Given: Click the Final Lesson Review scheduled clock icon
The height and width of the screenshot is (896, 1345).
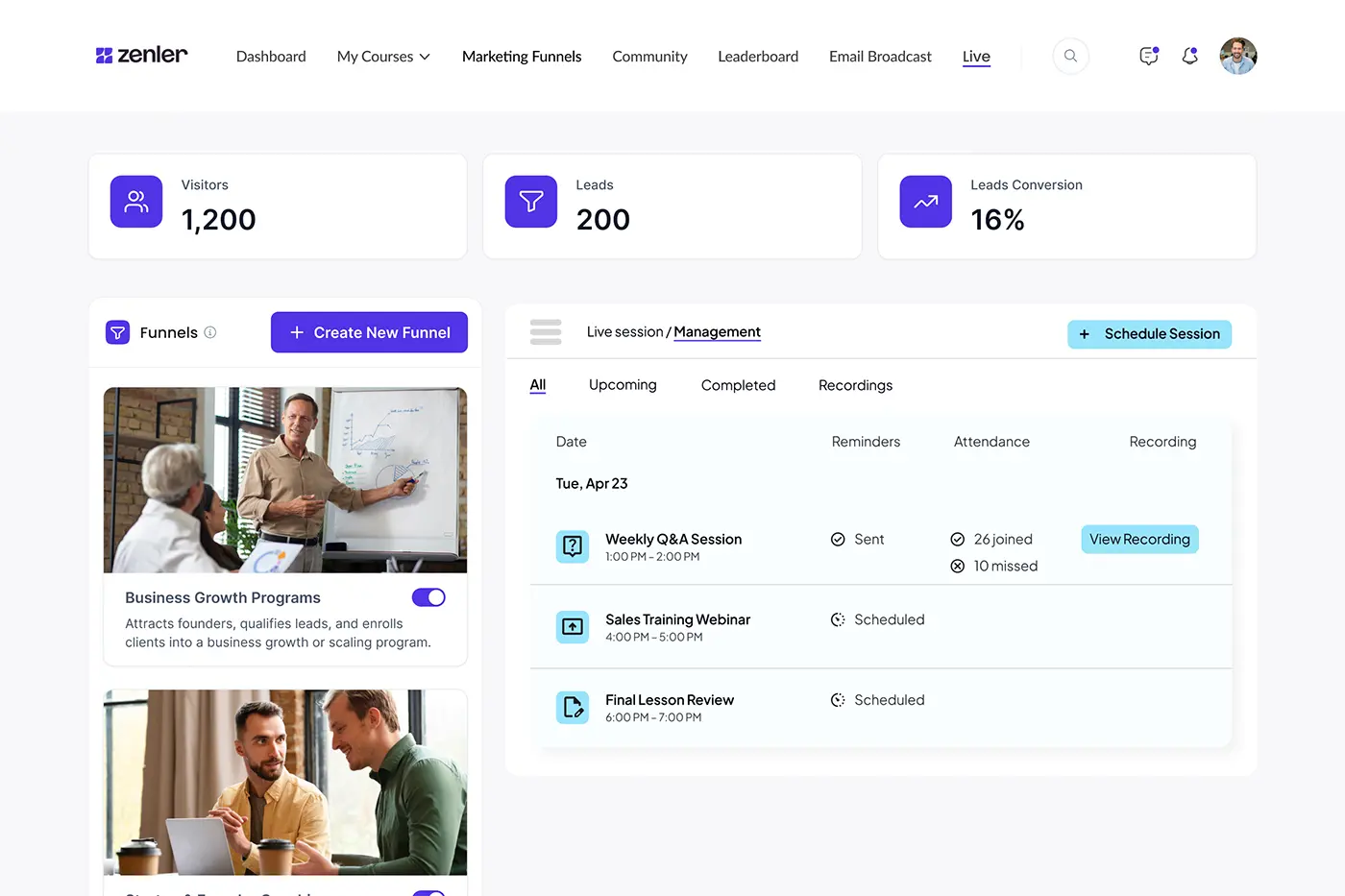Looking at the screenshot, I should [838, 701].
